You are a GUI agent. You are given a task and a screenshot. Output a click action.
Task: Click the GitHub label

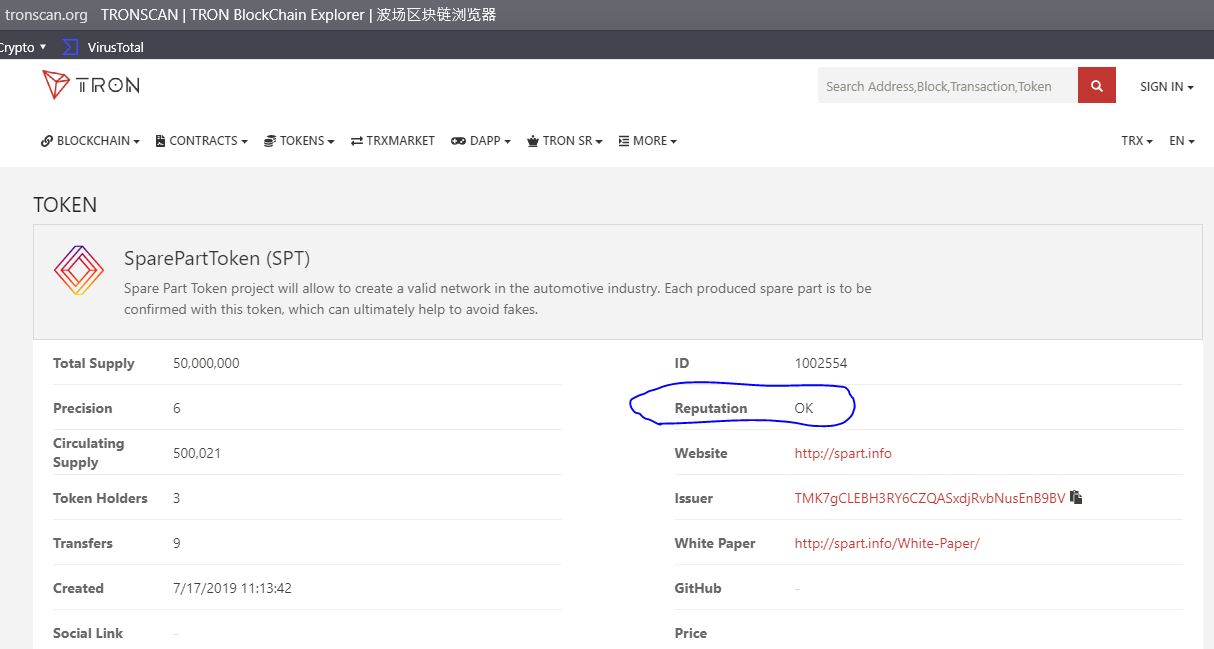click(x=698, y=588)
